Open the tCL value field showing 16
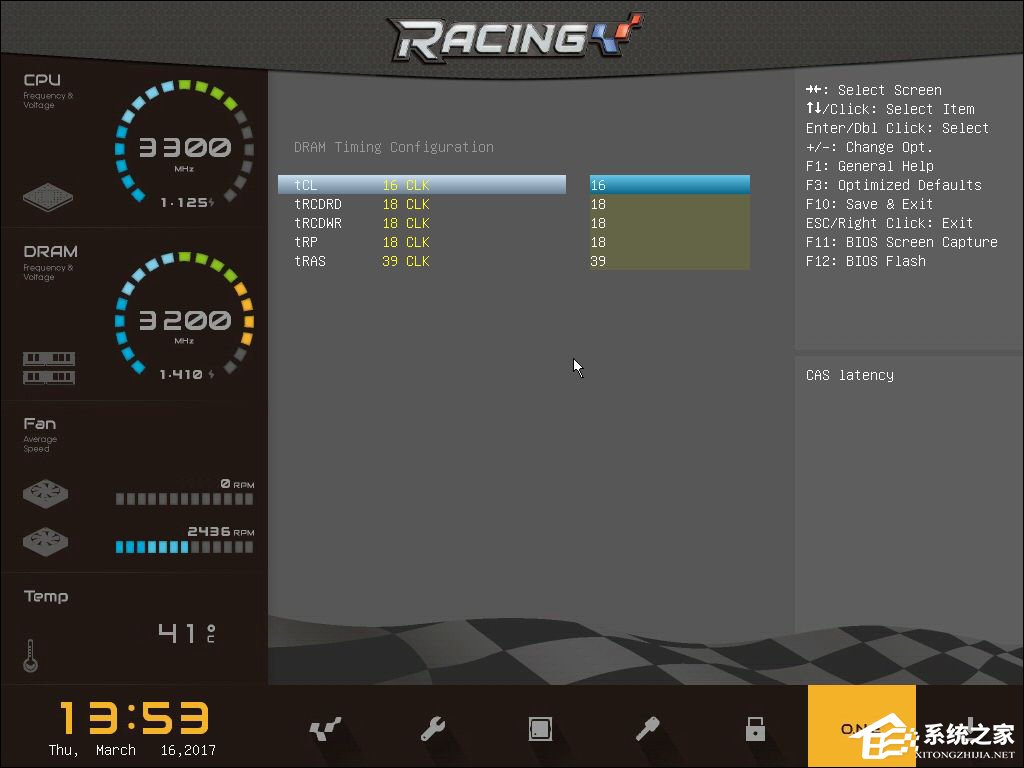Screen dimensions: 1024x768 [669, 185]
